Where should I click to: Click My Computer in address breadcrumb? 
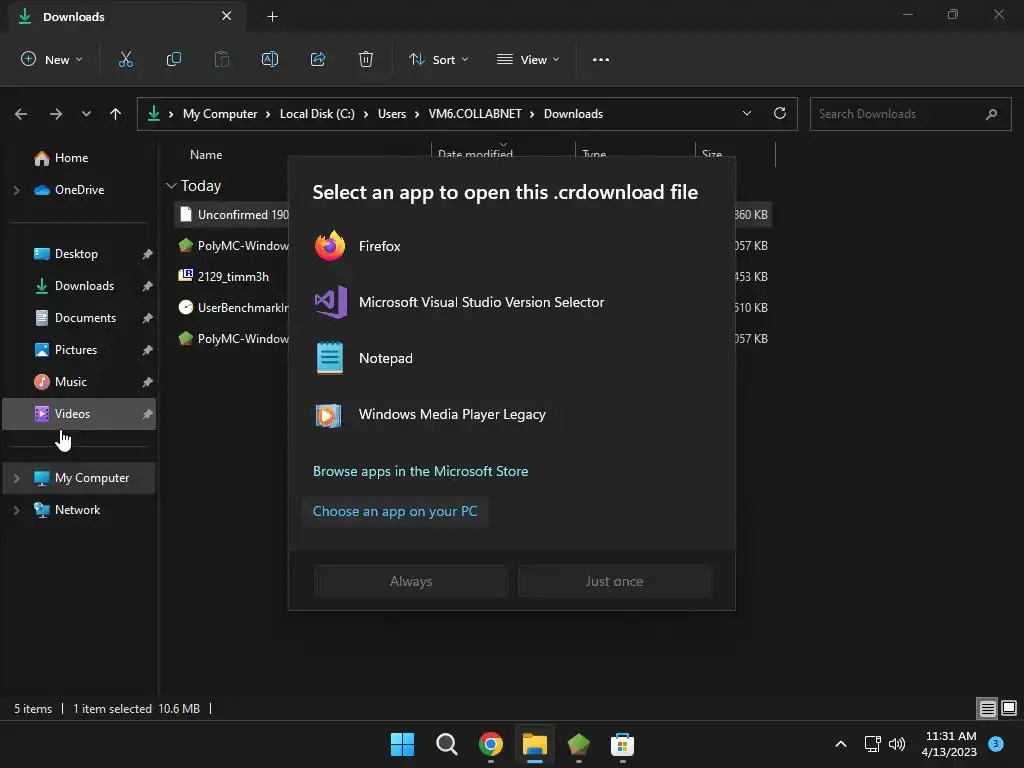click(x=220, y=114)
